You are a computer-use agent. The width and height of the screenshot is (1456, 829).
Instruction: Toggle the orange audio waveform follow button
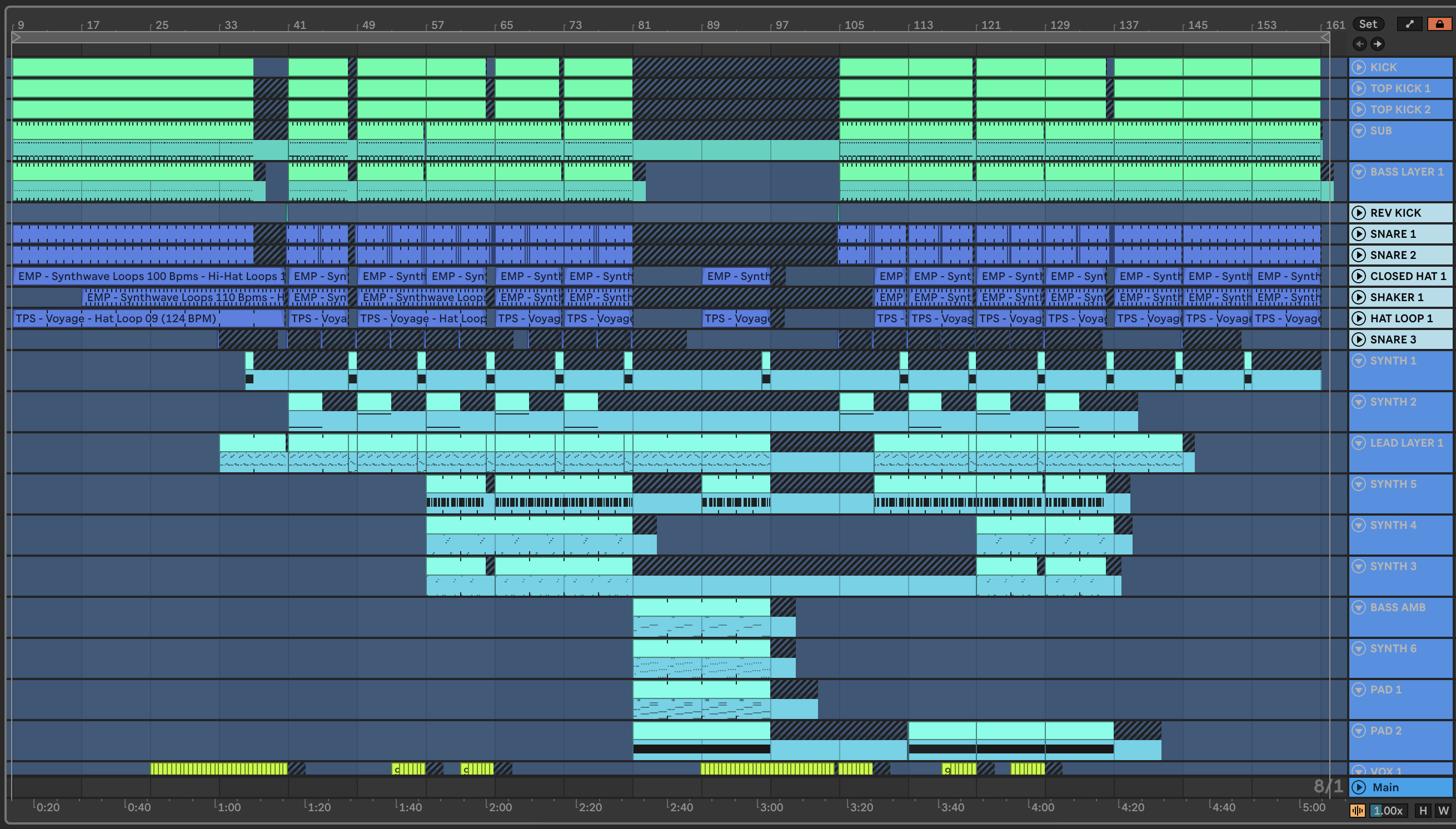(1358, 810)
